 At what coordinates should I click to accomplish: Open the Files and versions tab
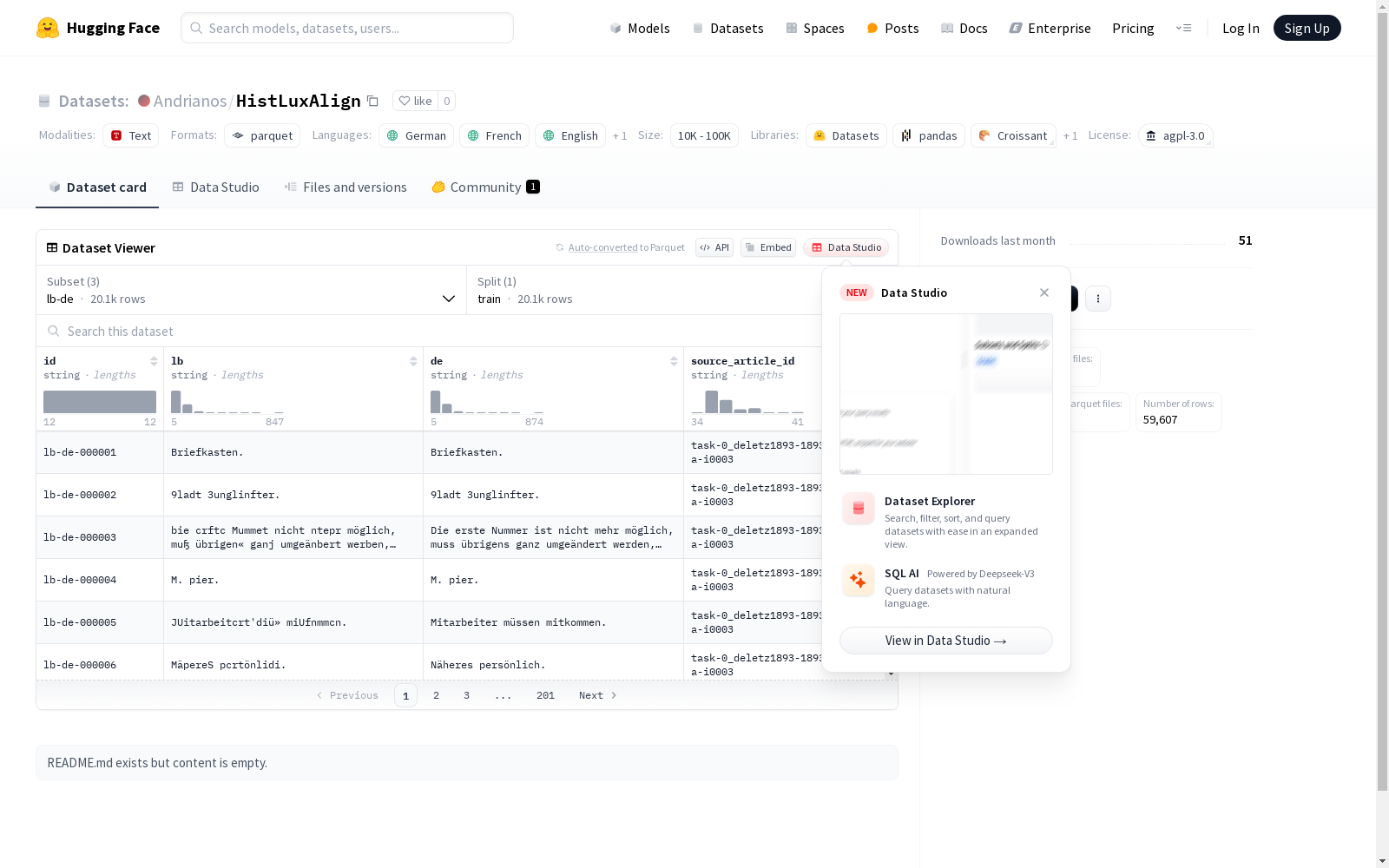click(346, 187)
